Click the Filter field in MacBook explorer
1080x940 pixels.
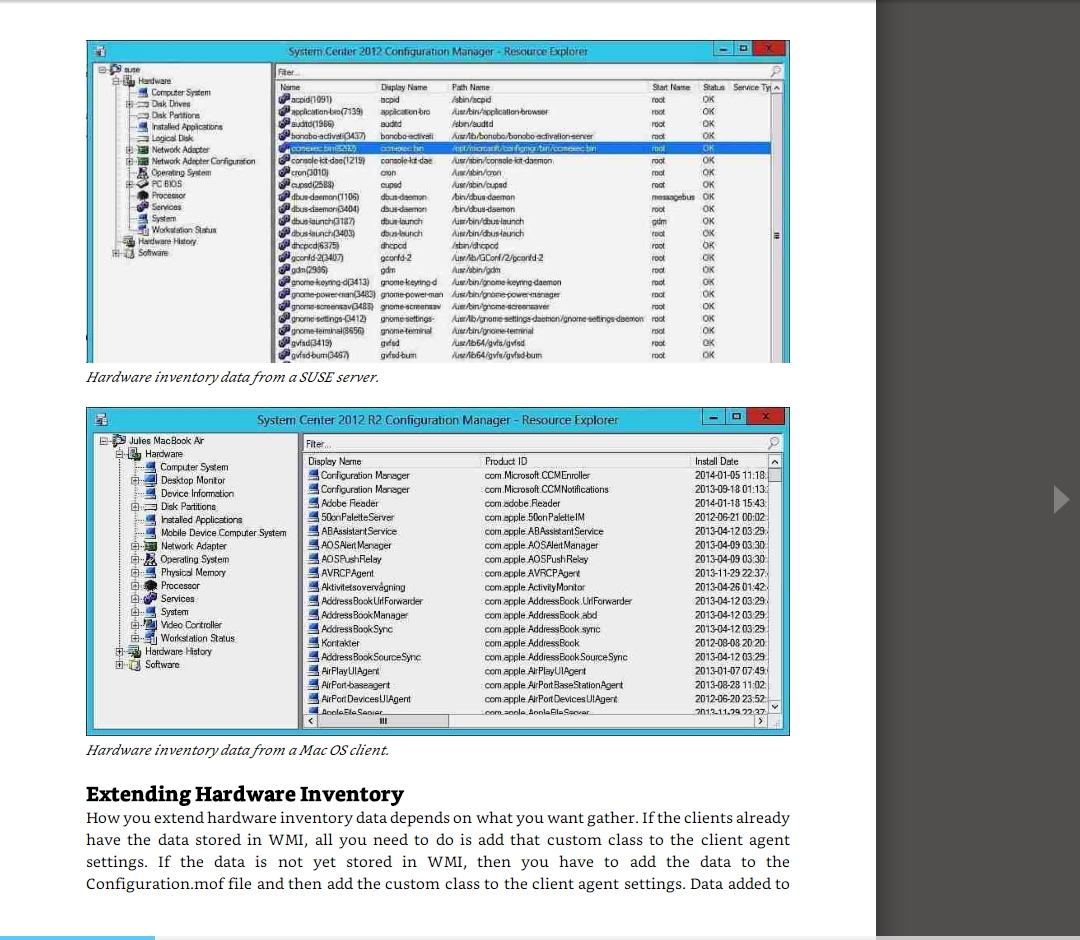coord(530,443)
